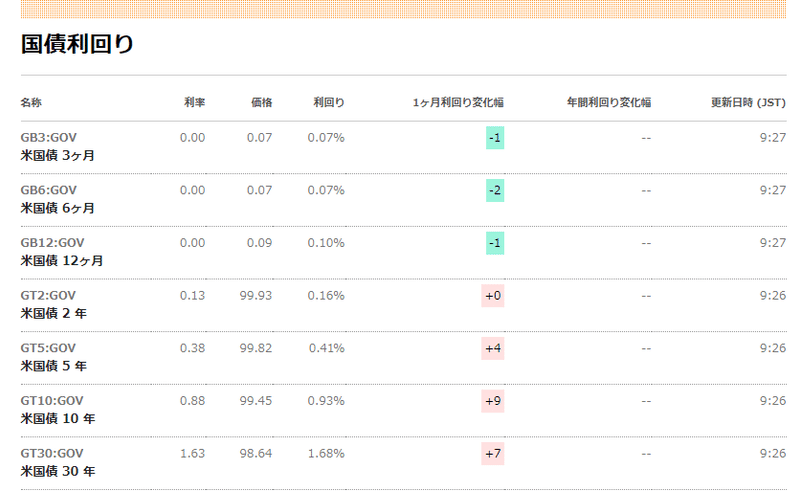The width and height of the screenshot is (800, 491).
Task: Open the GT30:GOV ticker link
Action: click(x=52, y=453)
